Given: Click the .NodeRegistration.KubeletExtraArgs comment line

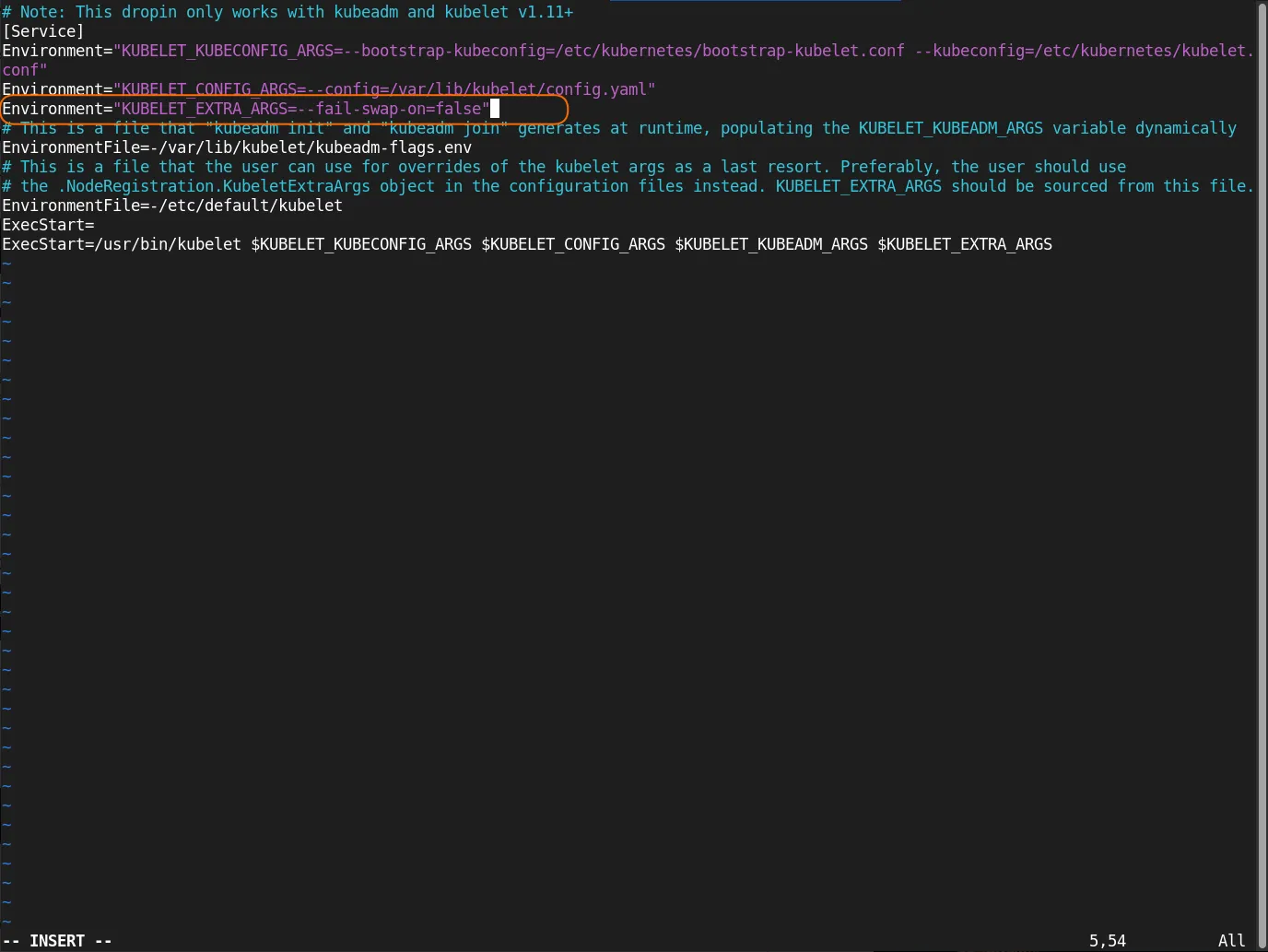Looking at the screenshot, I should pos(628,186).
